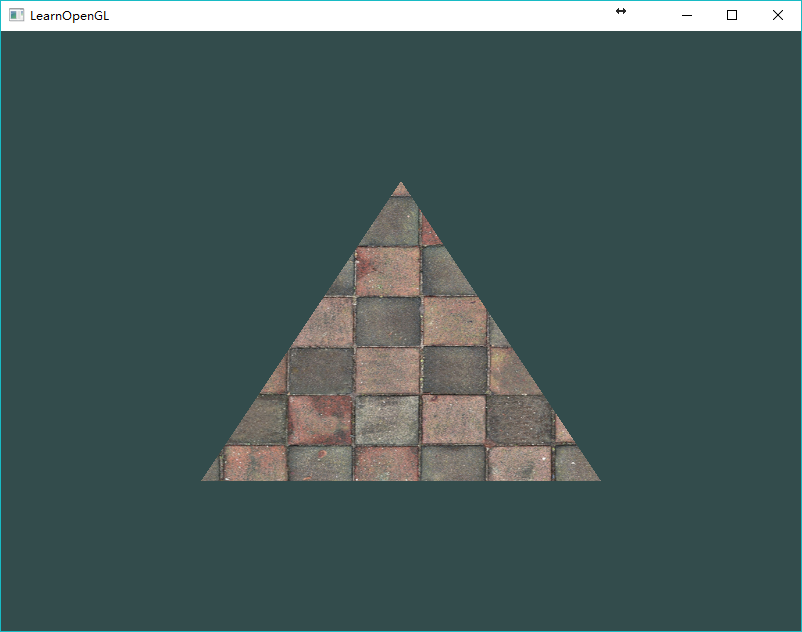Click the bottom-right corner tip of the triangle
802x632 pixels.
tap(596, 478)
